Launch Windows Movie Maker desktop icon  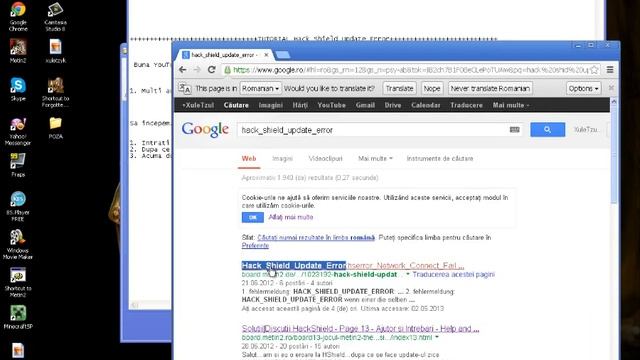(18, 244)
